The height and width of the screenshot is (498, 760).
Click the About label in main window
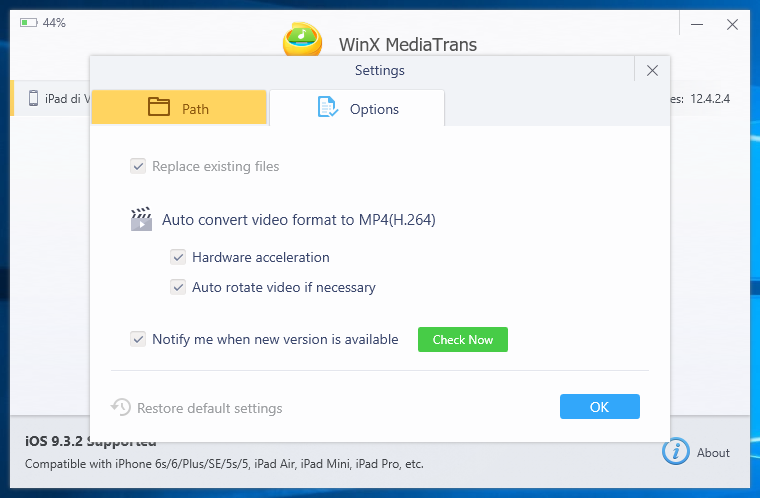pos(713,453)
